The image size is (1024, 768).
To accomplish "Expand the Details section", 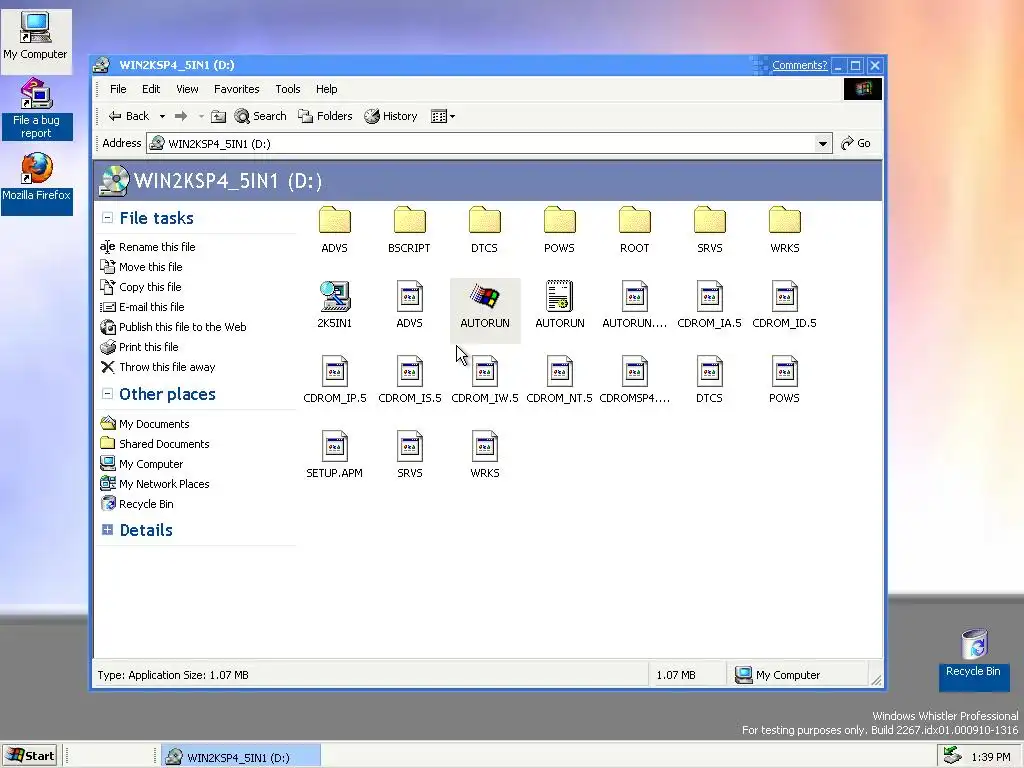I will click(x=107, y=530).
